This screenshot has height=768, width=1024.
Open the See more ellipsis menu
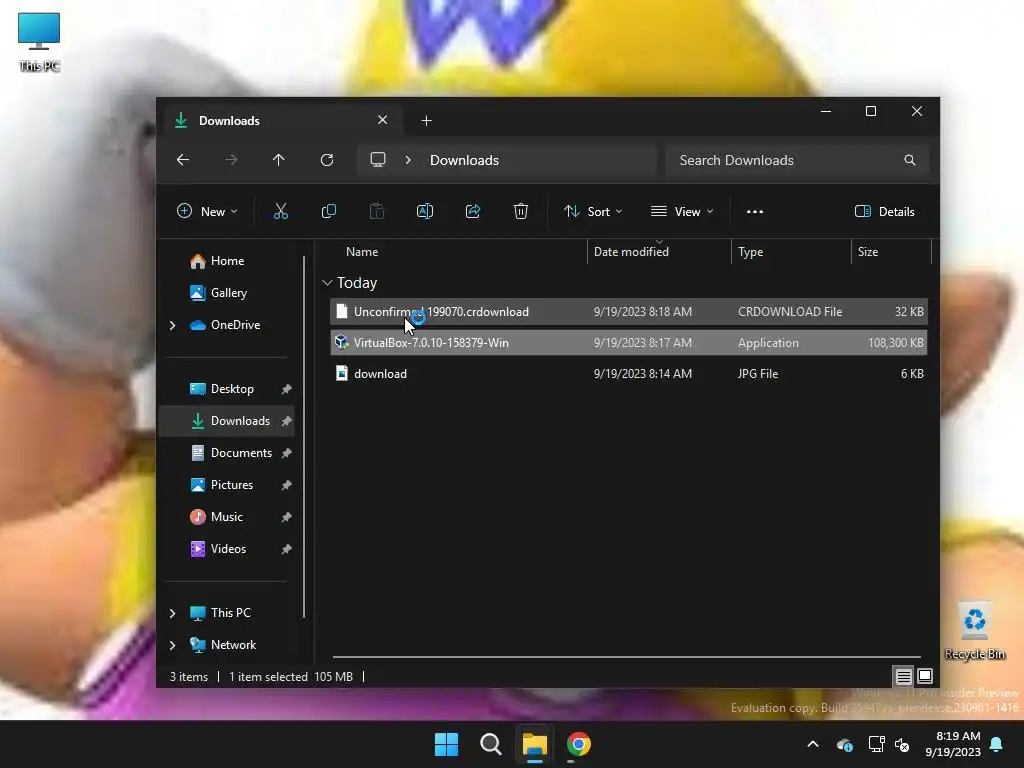pyautogui.click(x=755, y=212)
